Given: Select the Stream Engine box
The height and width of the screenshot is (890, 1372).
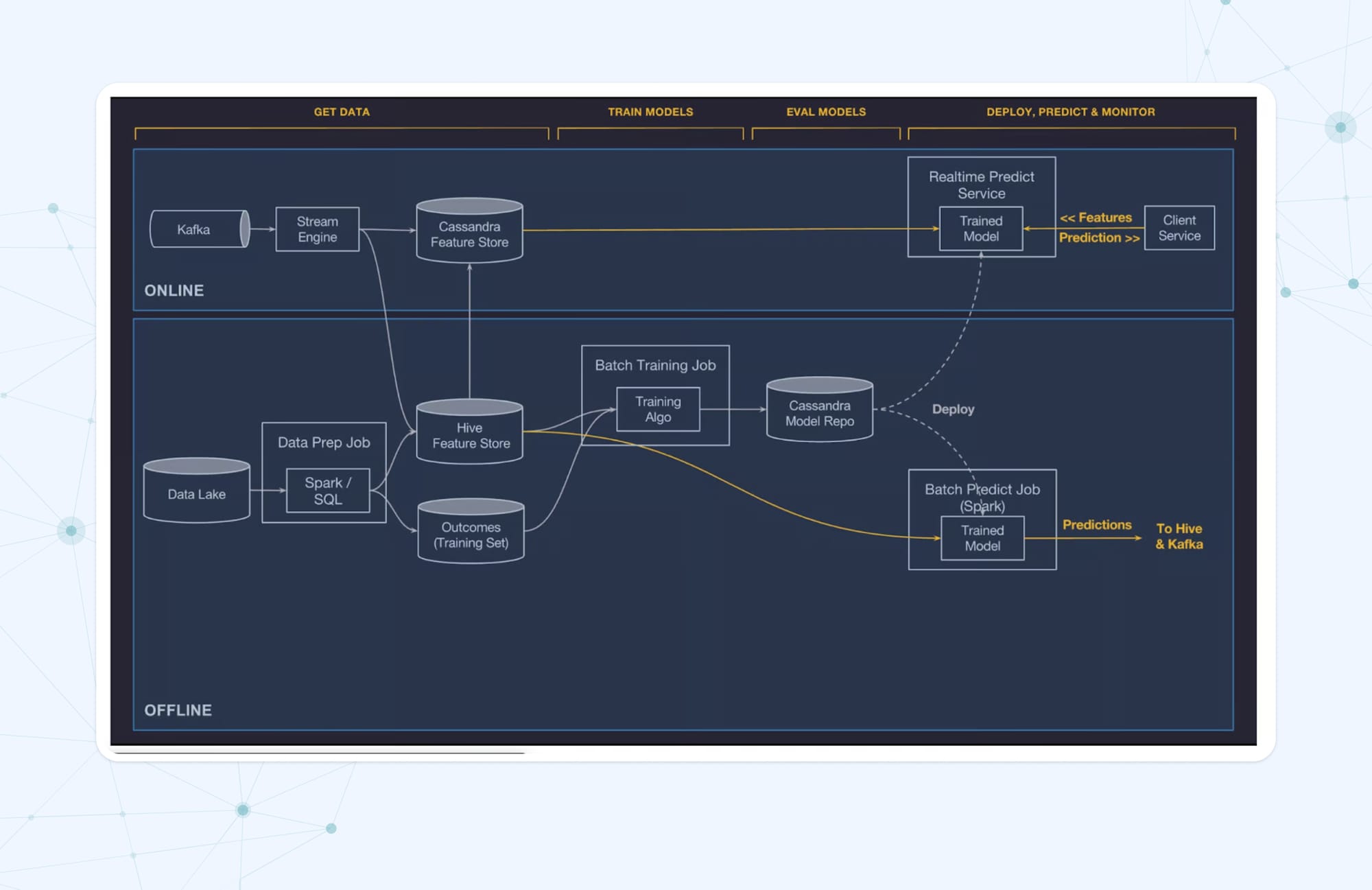Looking at the screenshot, I should point(317,229).
